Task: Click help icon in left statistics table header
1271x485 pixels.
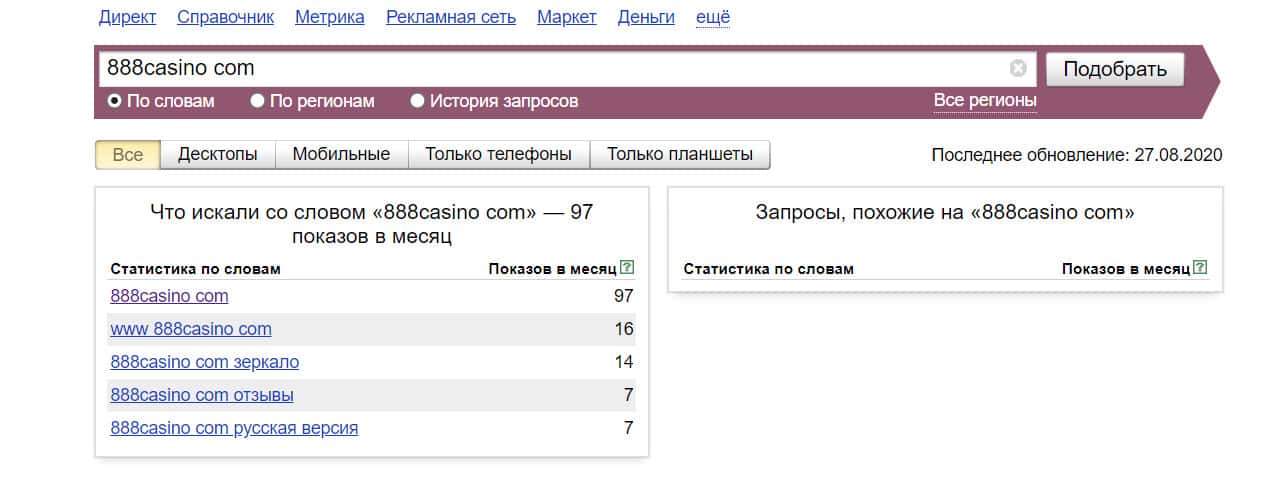Action: pos(627,268)
